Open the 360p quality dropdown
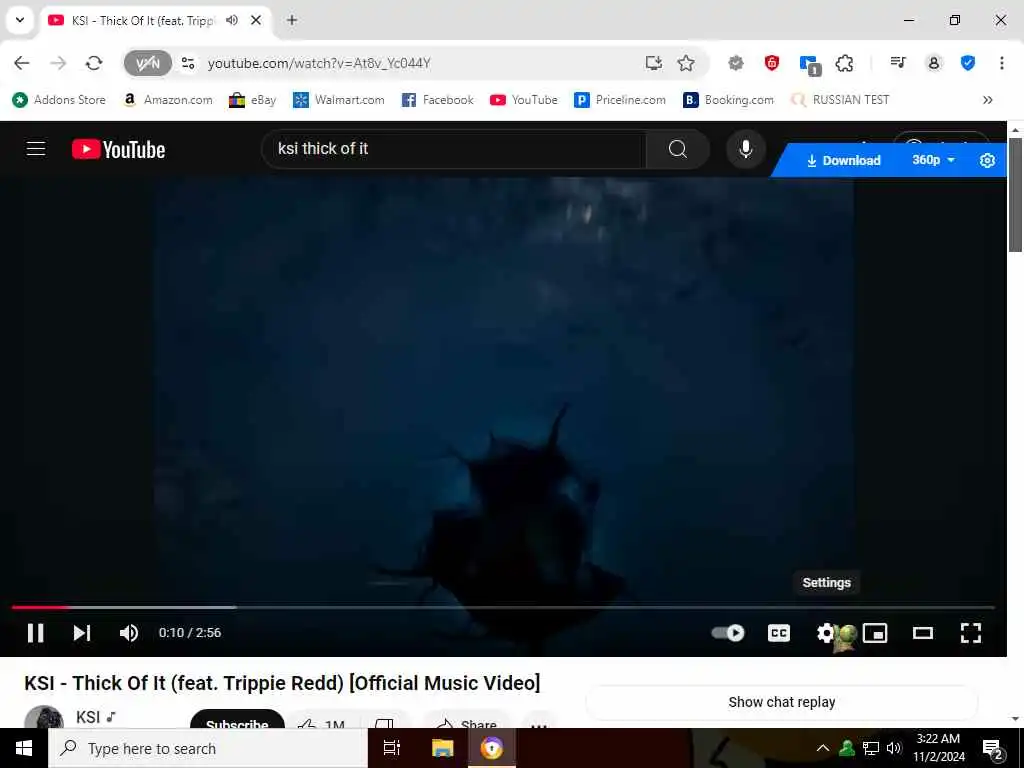This screenshot has width=1024, height=768. tap(933, 160)
